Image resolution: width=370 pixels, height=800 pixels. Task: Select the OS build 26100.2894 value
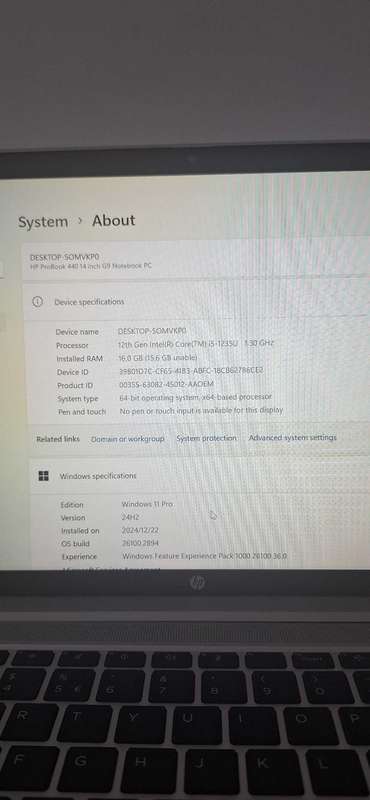(x=141, y=543)
